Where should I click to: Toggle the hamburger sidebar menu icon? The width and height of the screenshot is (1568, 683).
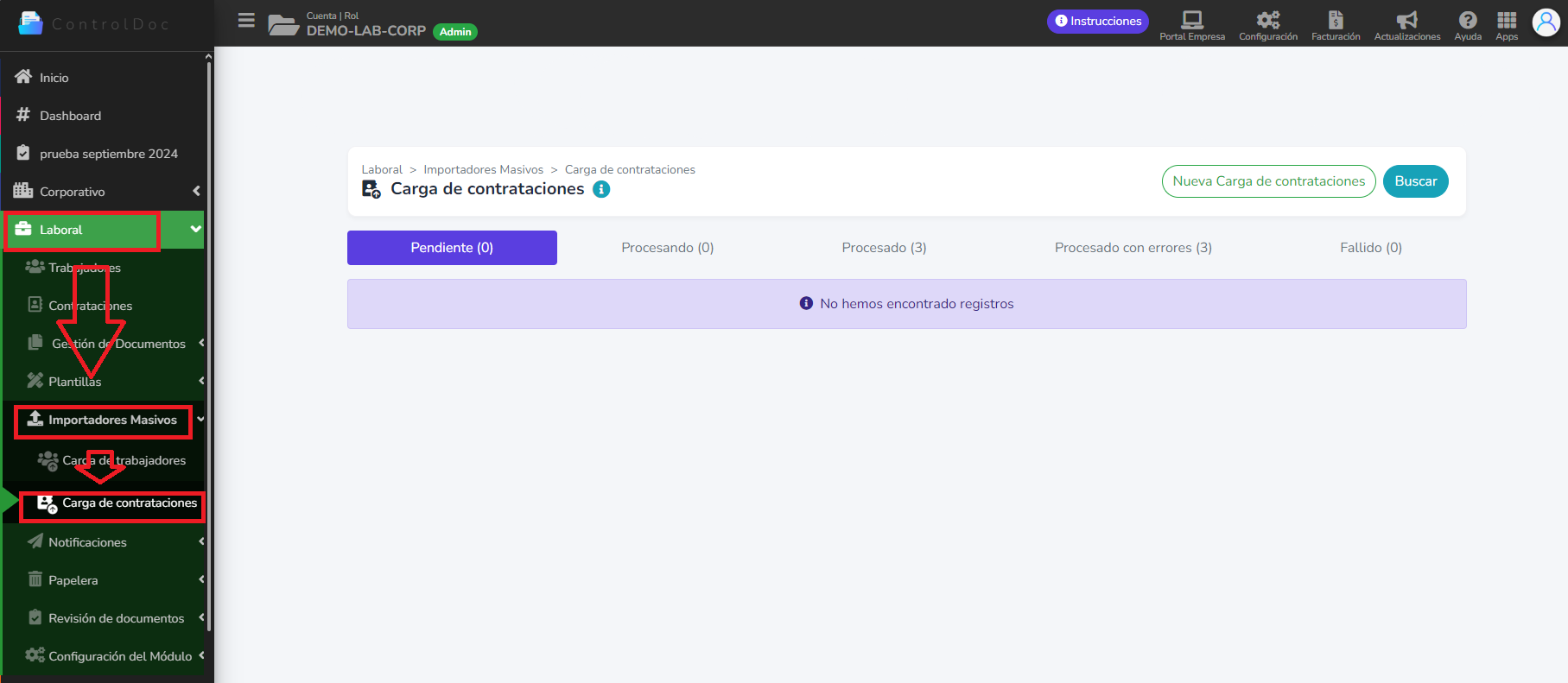(246, 20)
